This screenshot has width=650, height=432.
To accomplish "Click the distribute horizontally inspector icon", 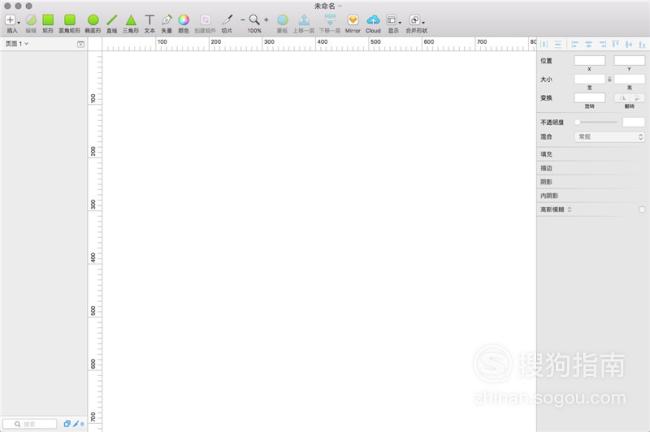I will 545,44.
